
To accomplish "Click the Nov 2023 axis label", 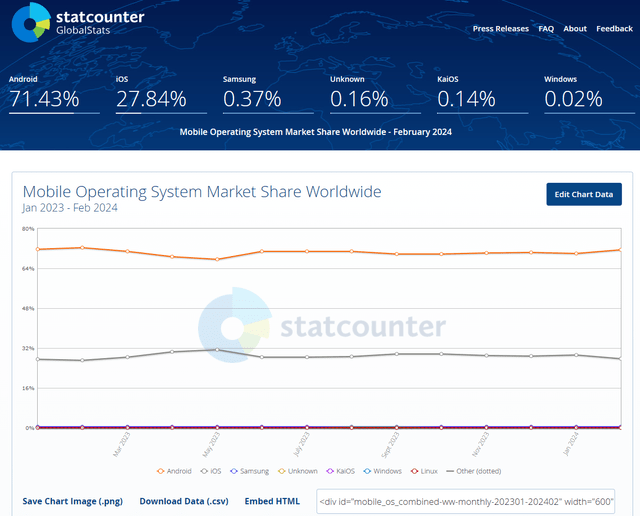I will click(480, 444).
